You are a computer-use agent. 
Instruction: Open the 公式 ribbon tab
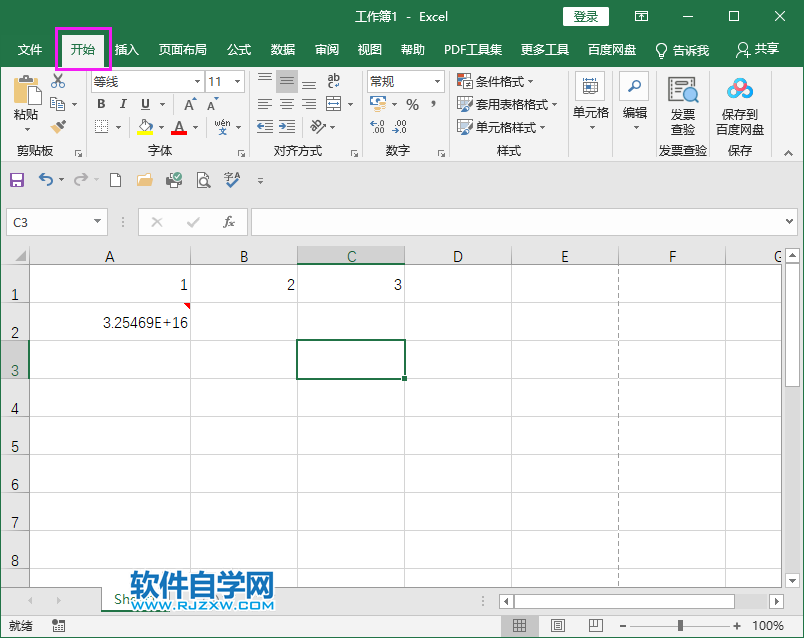pos(238,48)
